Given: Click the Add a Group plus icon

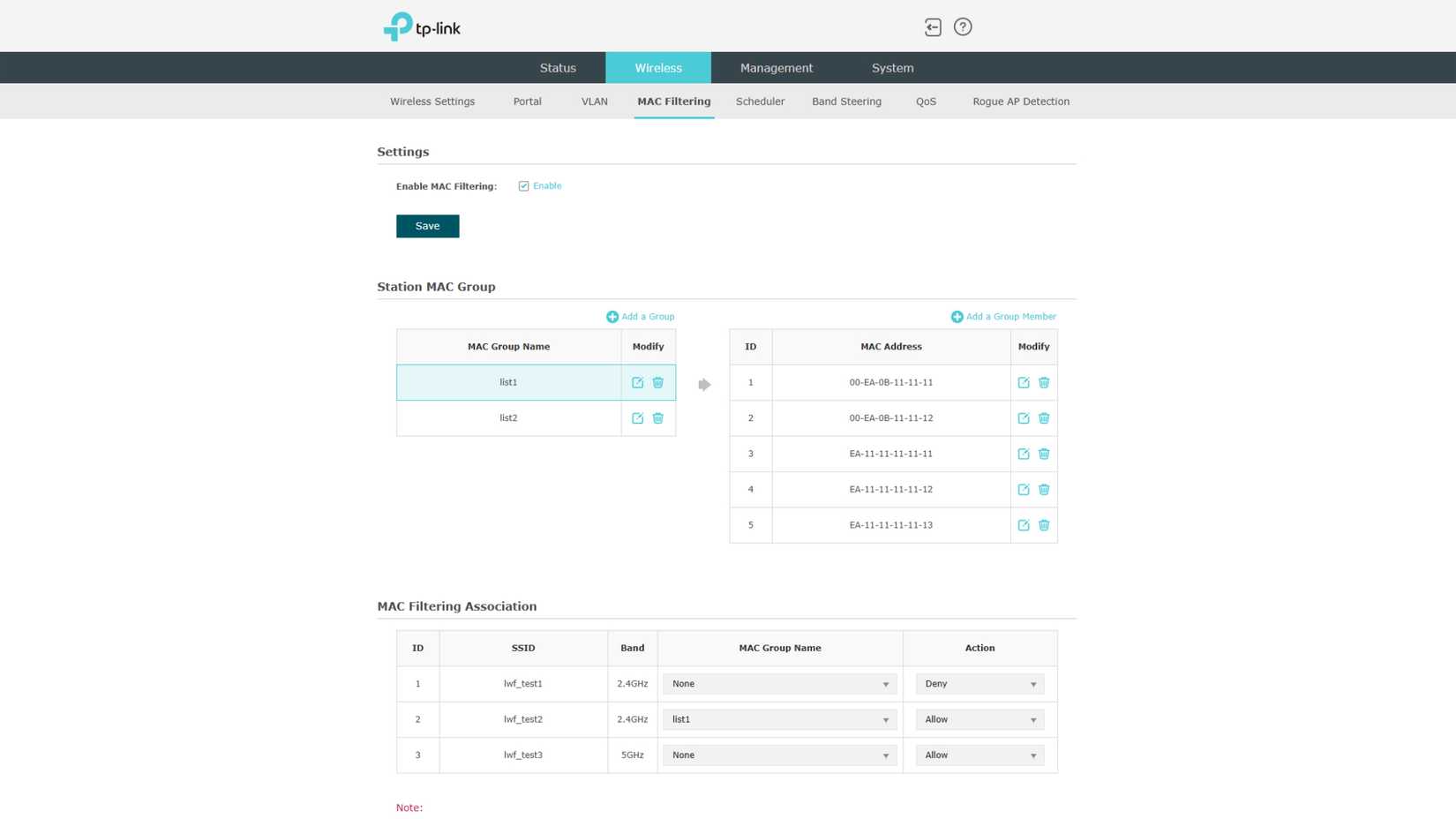Looking at the screenshot, I should point(612,316).
